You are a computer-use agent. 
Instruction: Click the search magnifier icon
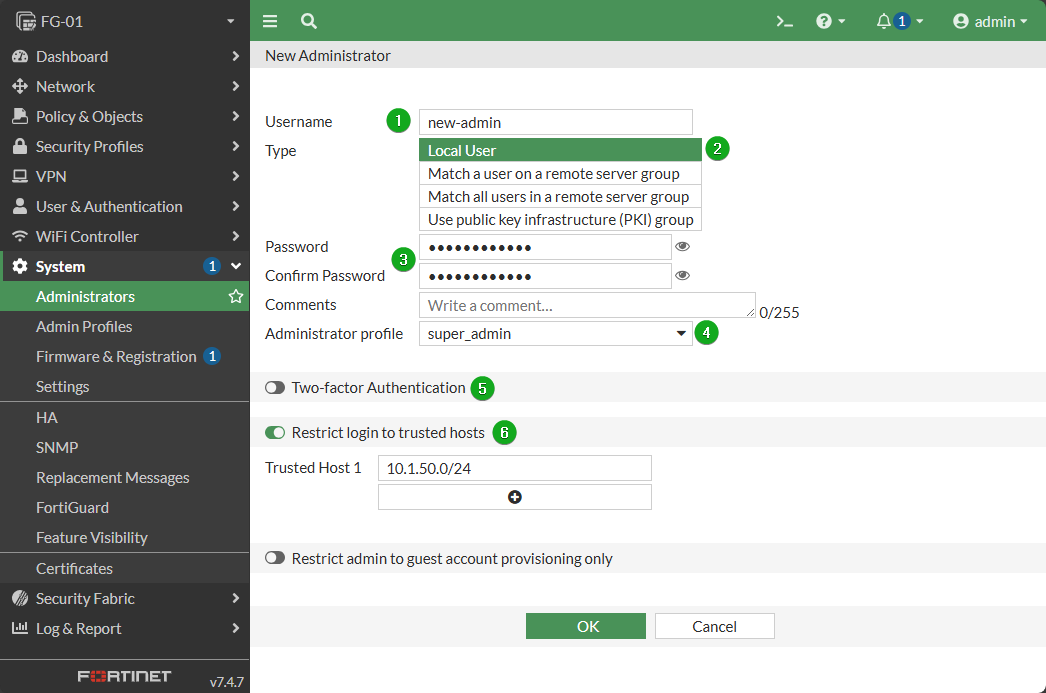308,21
